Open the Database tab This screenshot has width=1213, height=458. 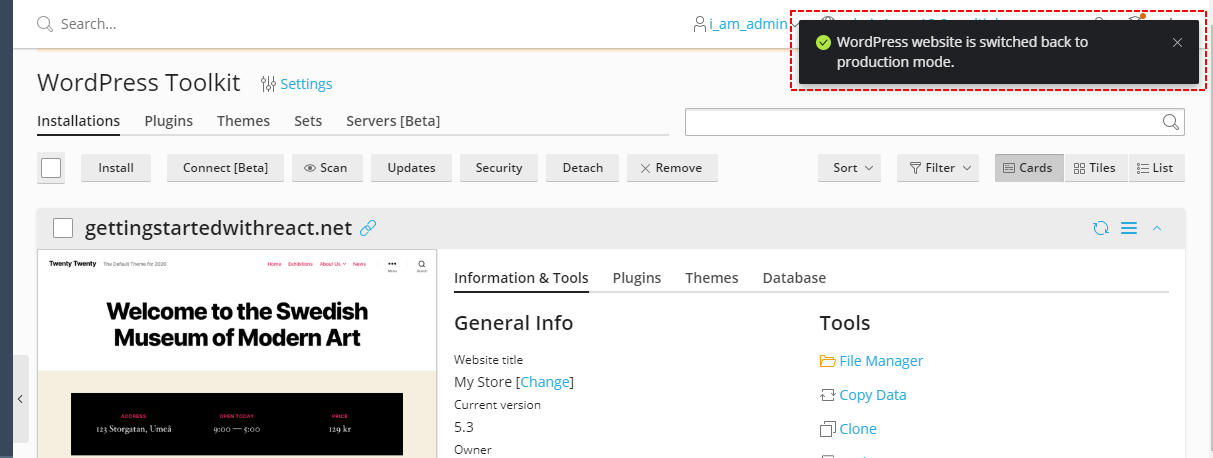[794, 278]
